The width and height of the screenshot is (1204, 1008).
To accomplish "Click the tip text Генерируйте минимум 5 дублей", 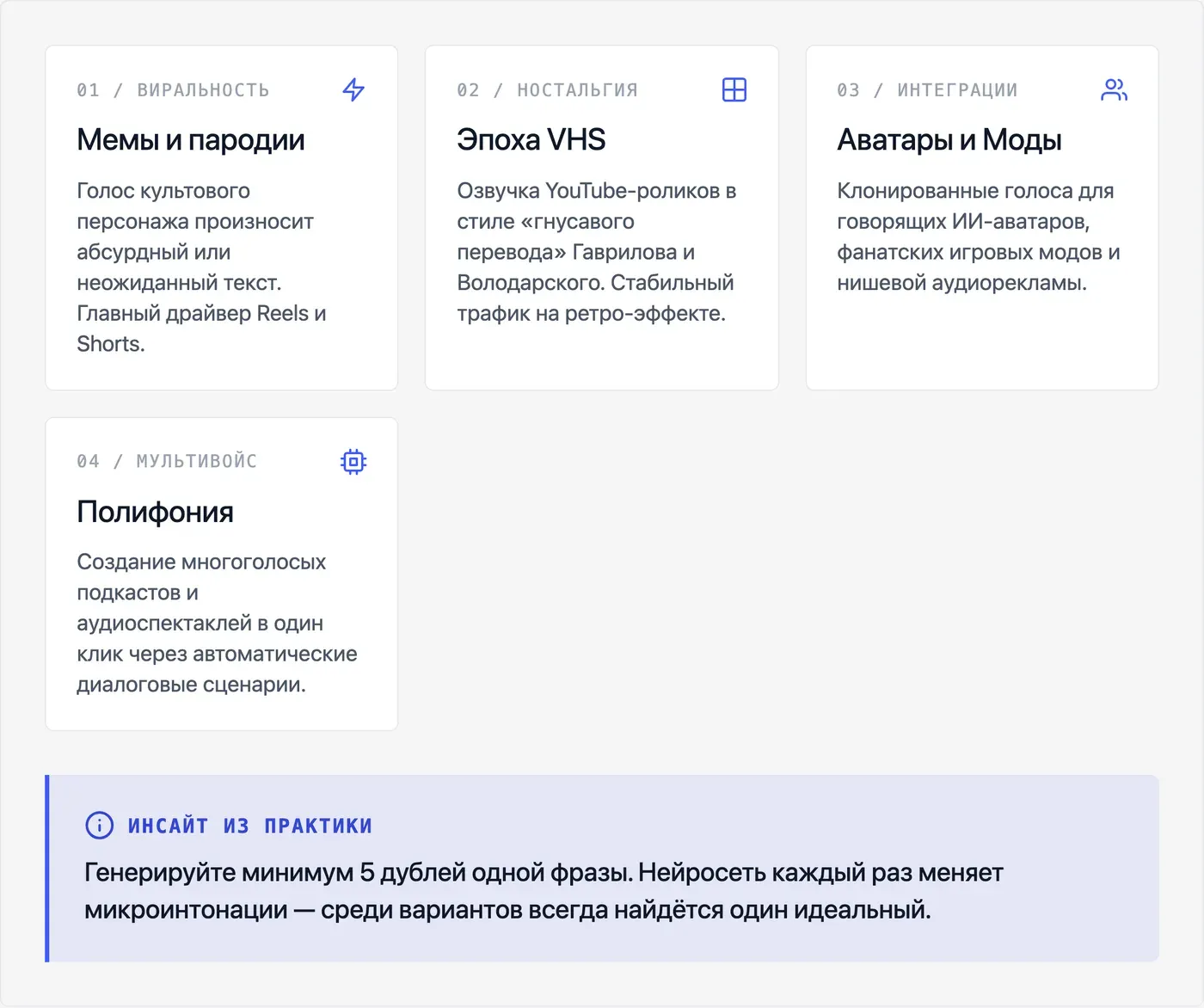I will pyautogui.click(x=544, y=891).
